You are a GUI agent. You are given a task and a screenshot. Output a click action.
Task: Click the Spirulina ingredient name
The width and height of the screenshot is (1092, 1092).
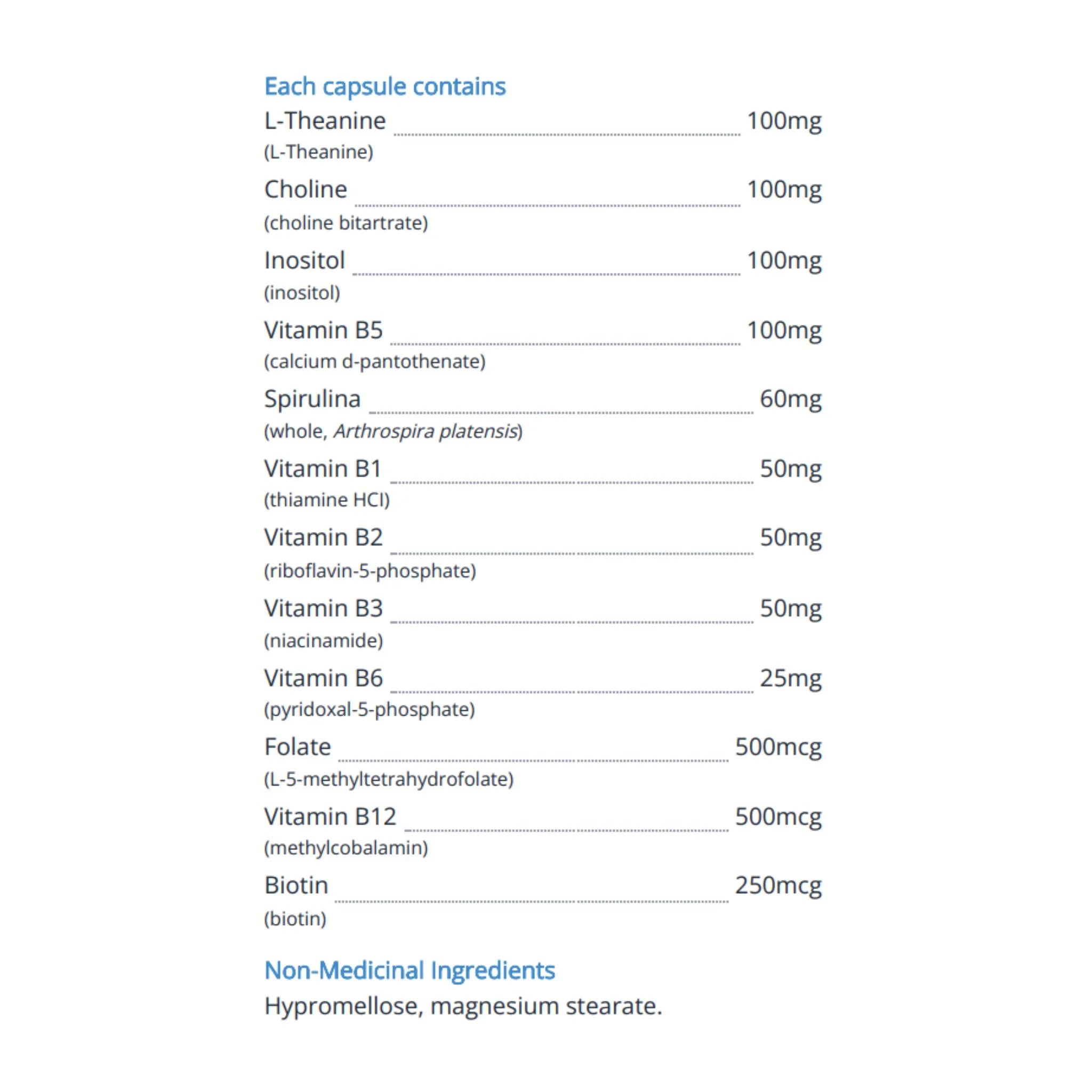click(x=312, y=399)
